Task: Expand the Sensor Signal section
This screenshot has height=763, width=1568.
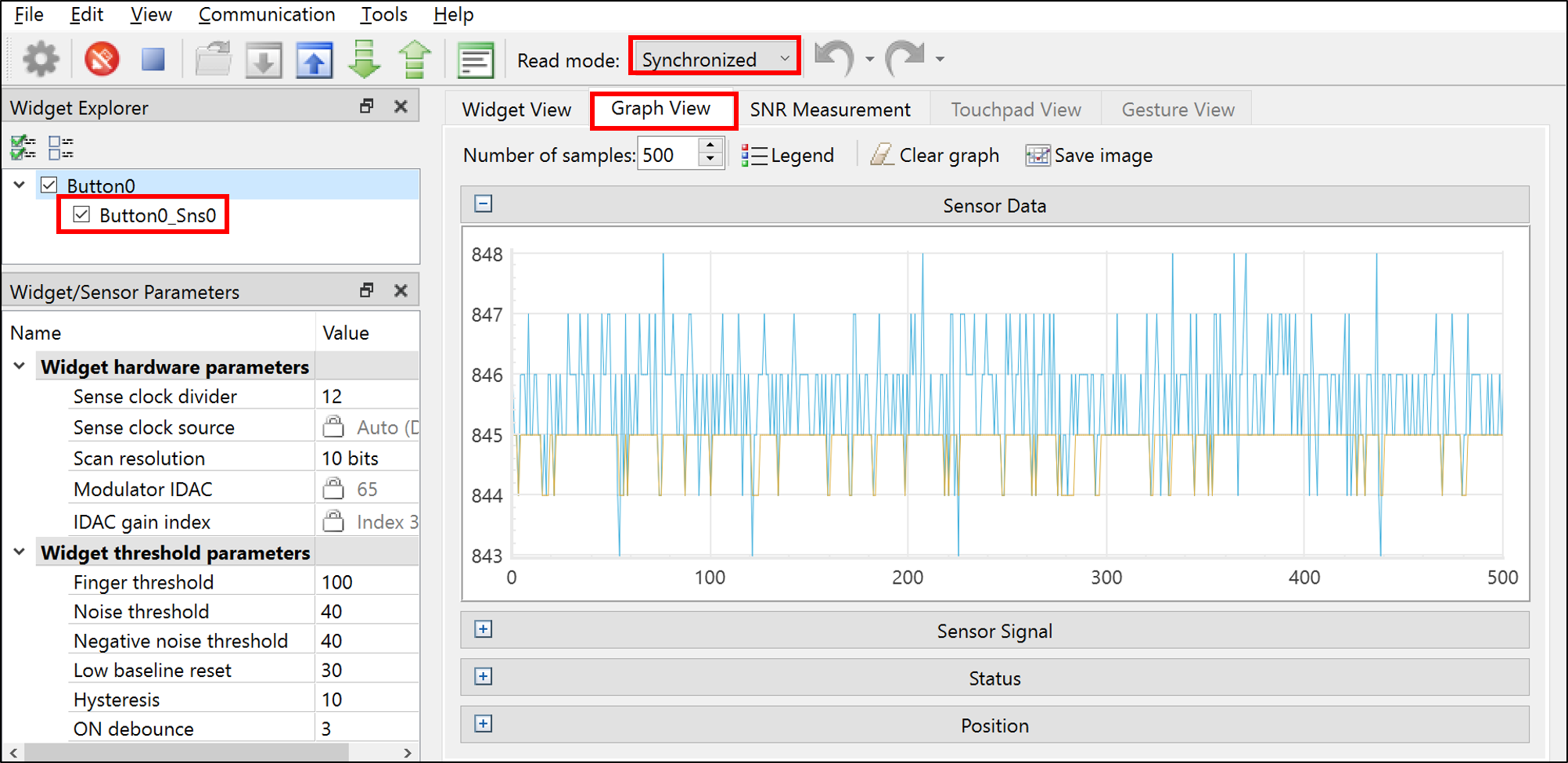Action: pos(484,629)
